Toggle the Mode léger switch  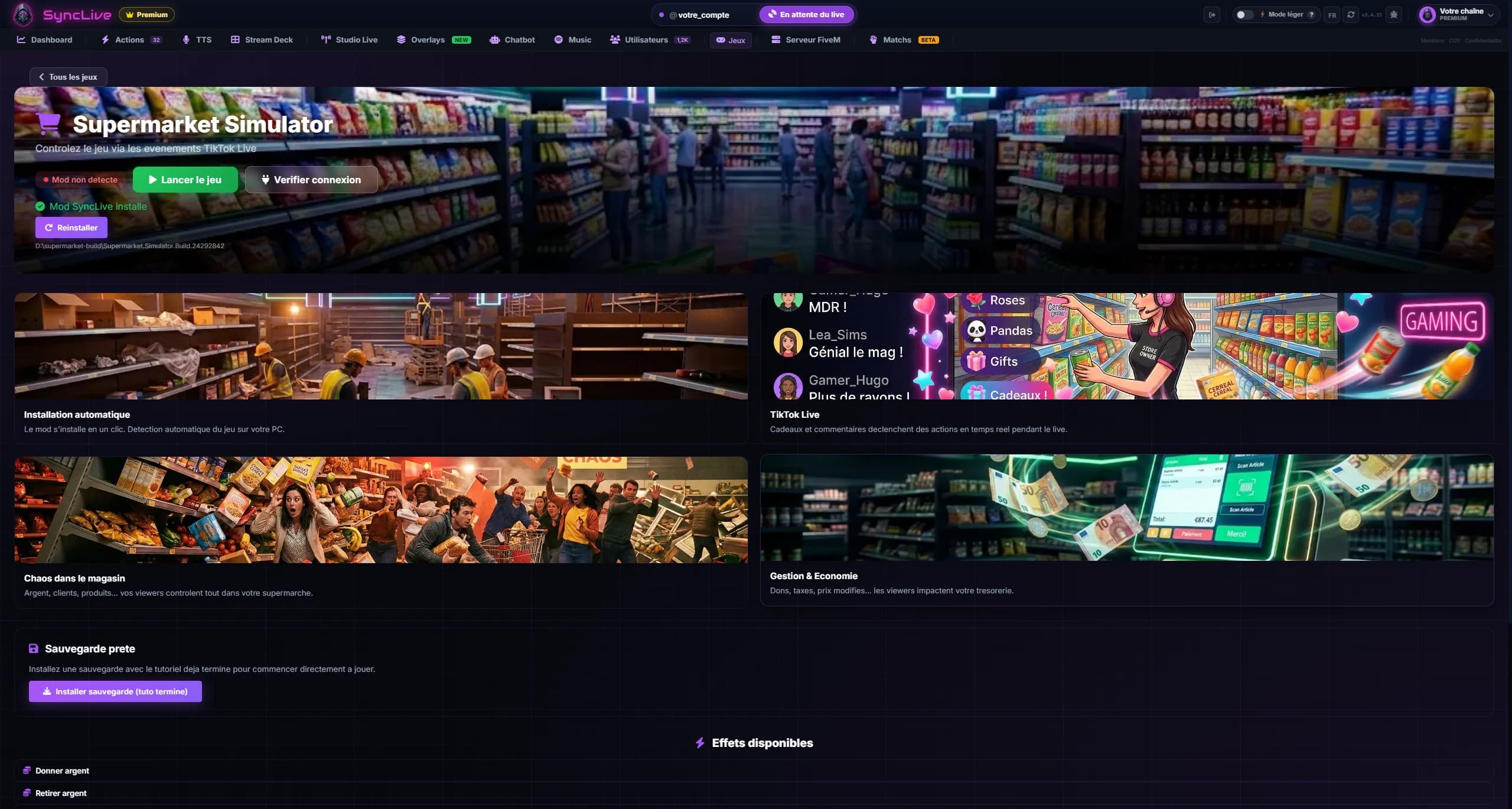[1244, 15]
